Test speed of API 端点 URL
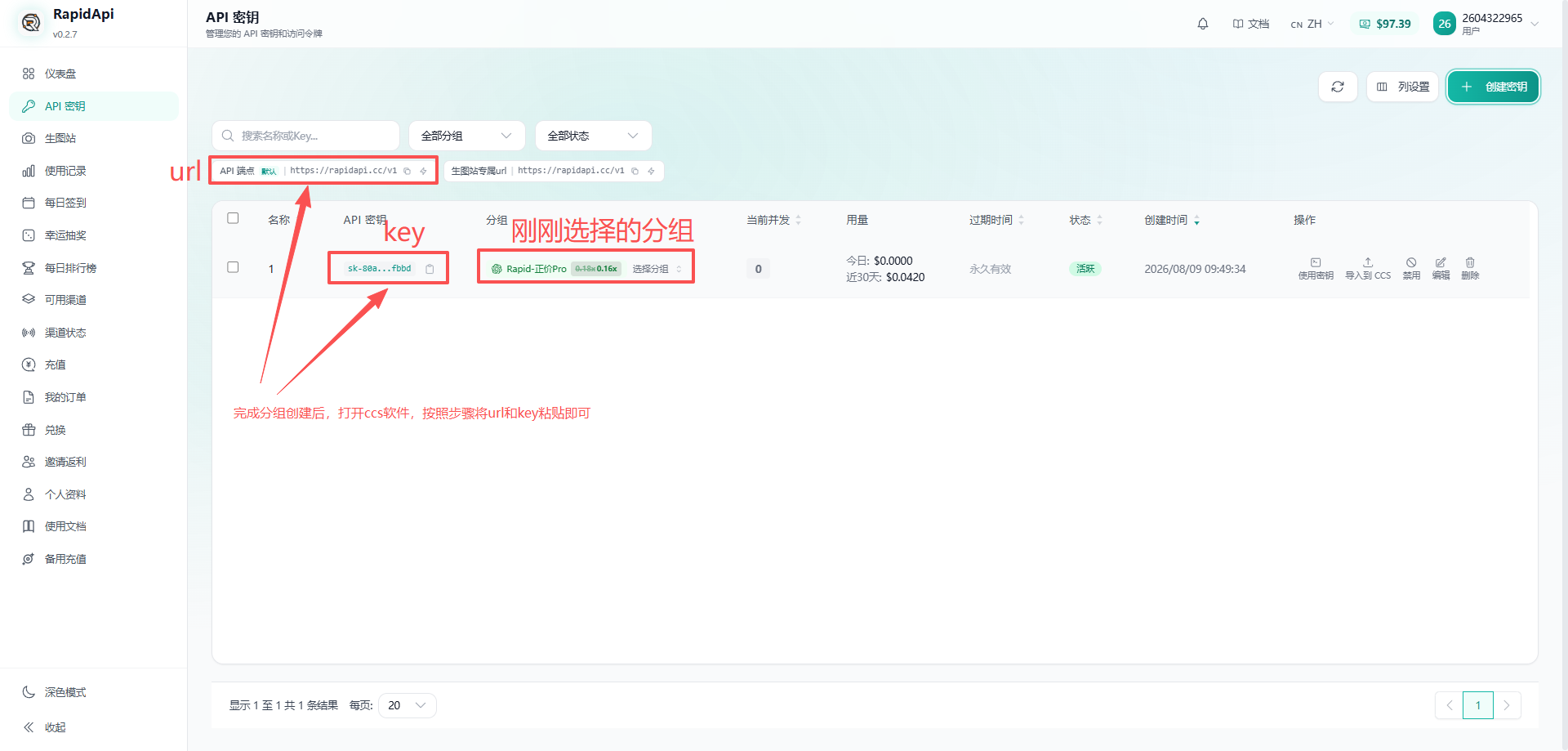1568x751 pixels. (423, 171)
